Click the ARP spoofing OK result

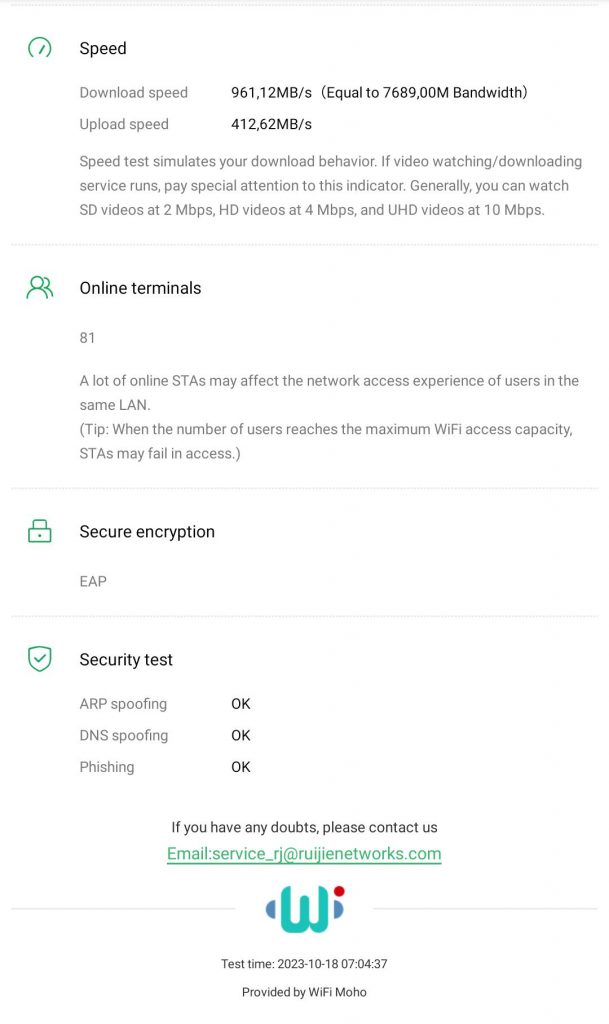click(x=241, y=704)
